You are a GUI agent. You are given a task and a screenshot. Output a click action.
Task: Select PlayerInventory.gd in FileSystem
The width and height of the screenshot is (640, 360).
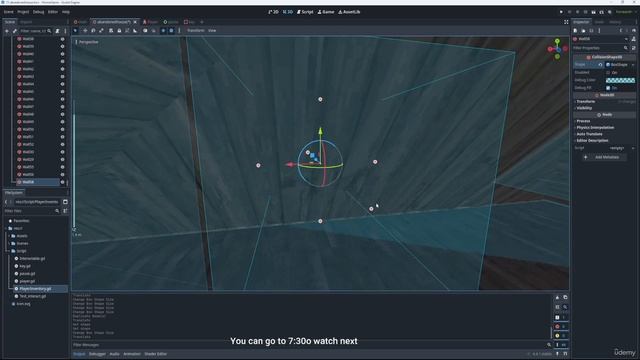point(35,289)
